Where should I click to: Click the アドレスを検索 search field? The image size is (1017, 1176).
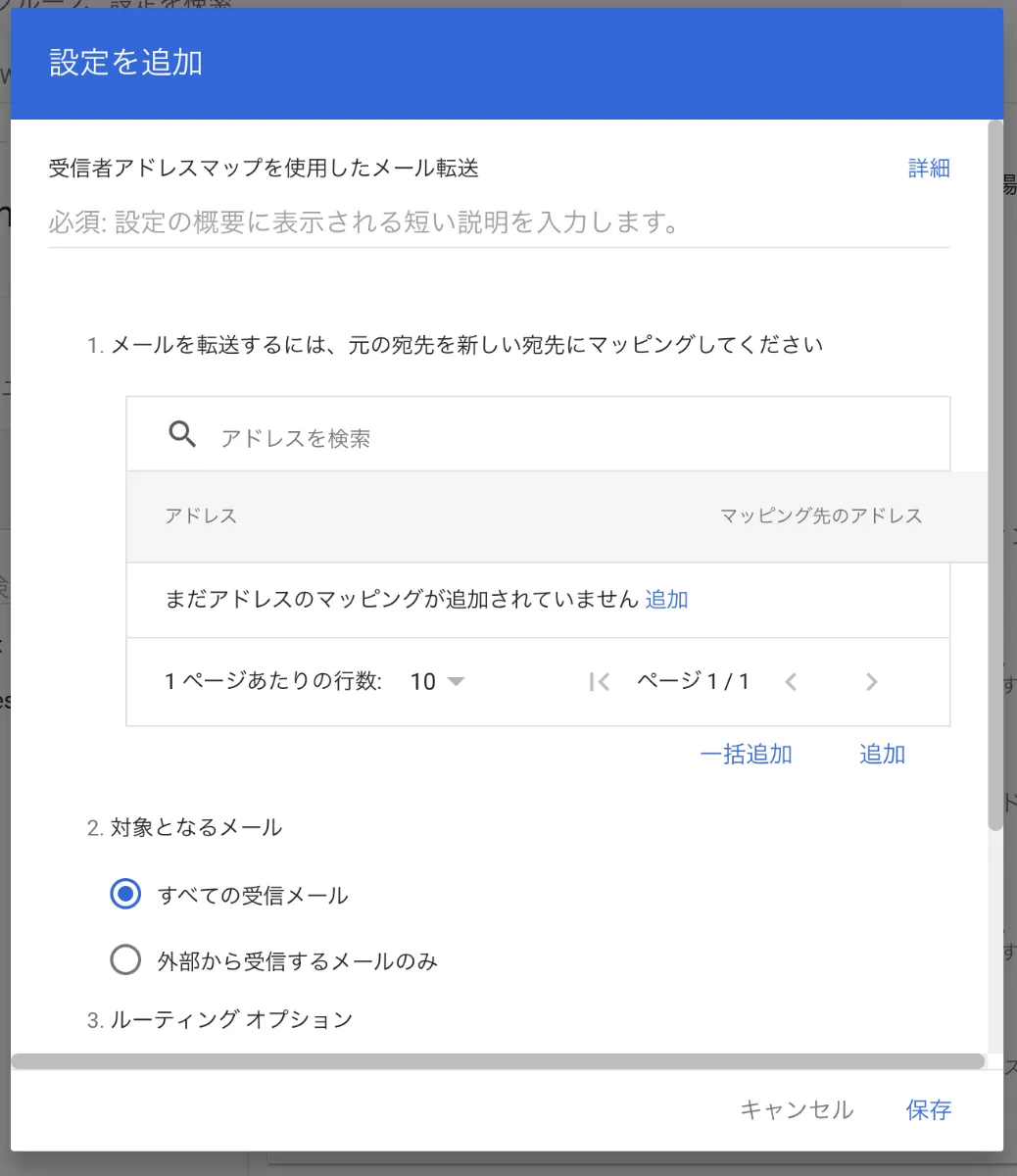[x=297, y=438]
